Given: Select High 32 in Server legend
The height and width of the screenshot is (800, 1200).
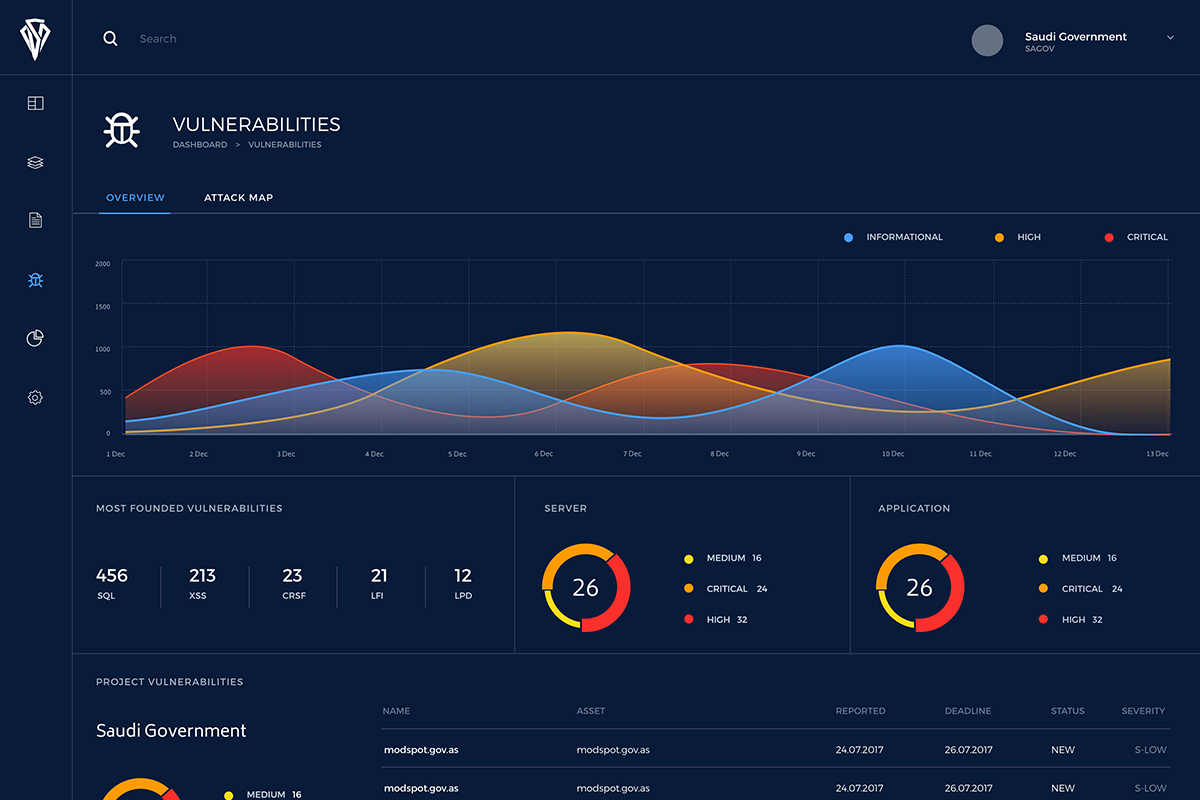Looking at the screenshot, I should 716,620.
